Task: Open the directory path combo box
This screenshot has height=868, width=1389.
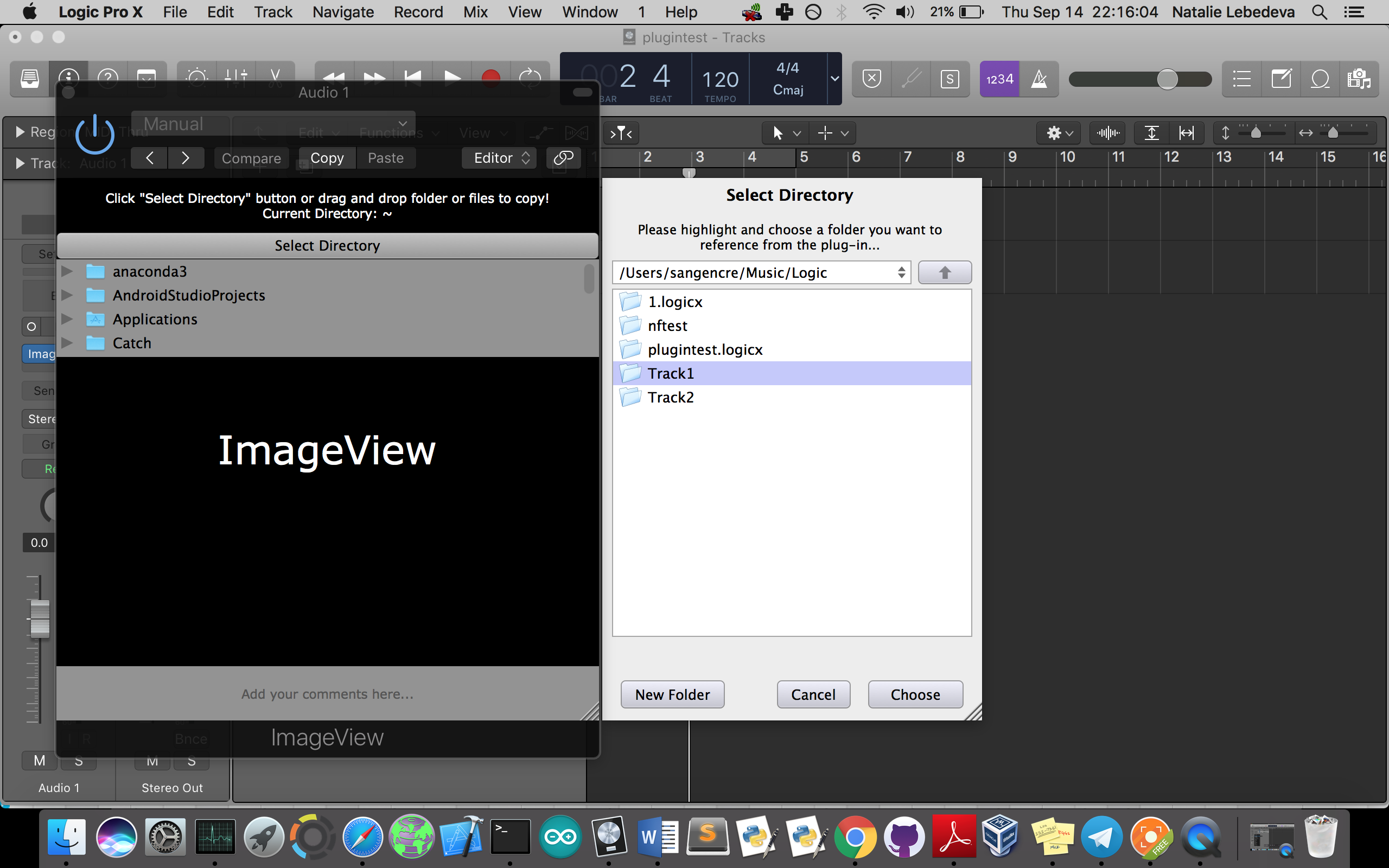Action: click(x=761, y=273)
